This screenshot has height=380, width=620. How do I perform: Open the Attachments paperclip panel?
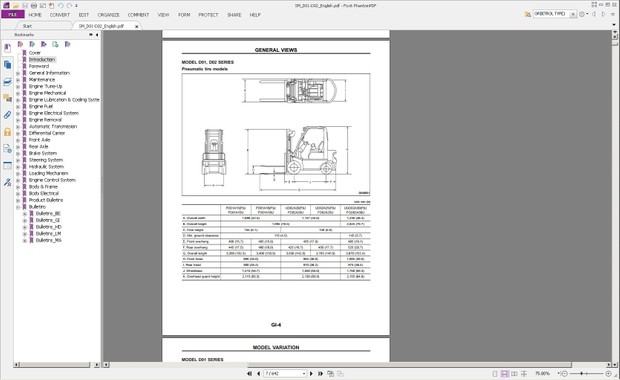(8, 115)
